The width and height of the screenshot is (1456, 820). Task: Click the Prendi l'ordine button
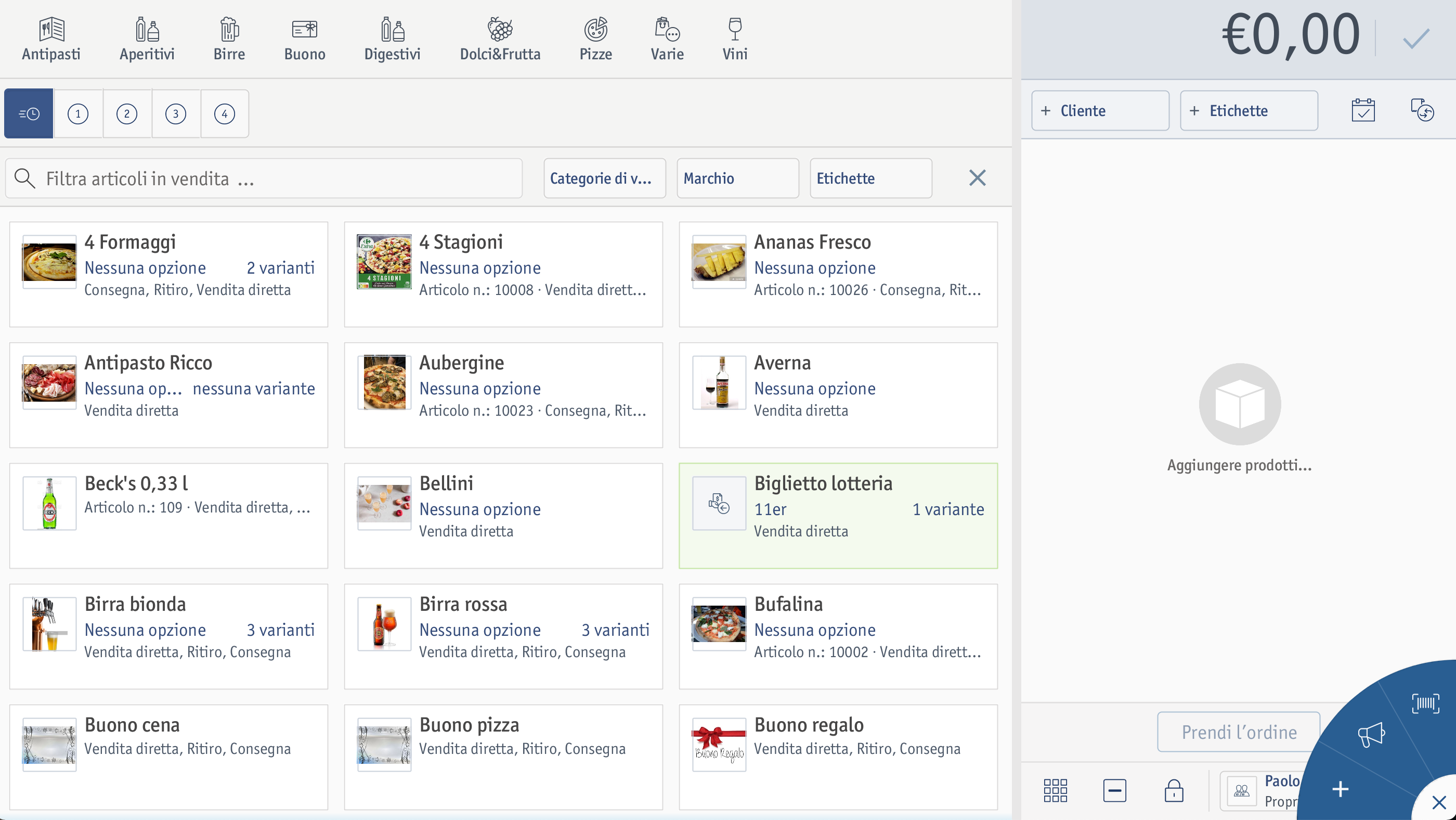tap(1239, 732)
